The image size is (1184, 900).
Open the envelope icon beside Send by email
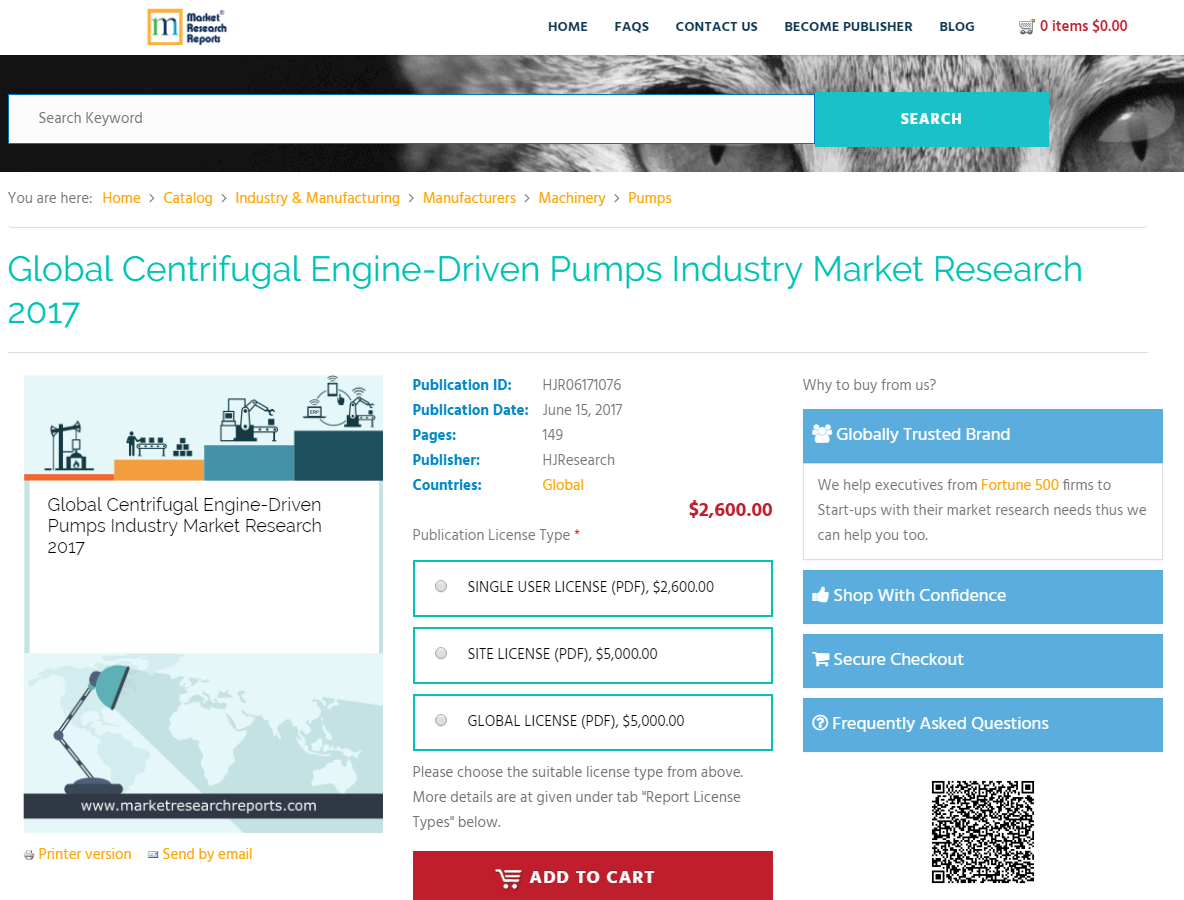pos(153,855)
